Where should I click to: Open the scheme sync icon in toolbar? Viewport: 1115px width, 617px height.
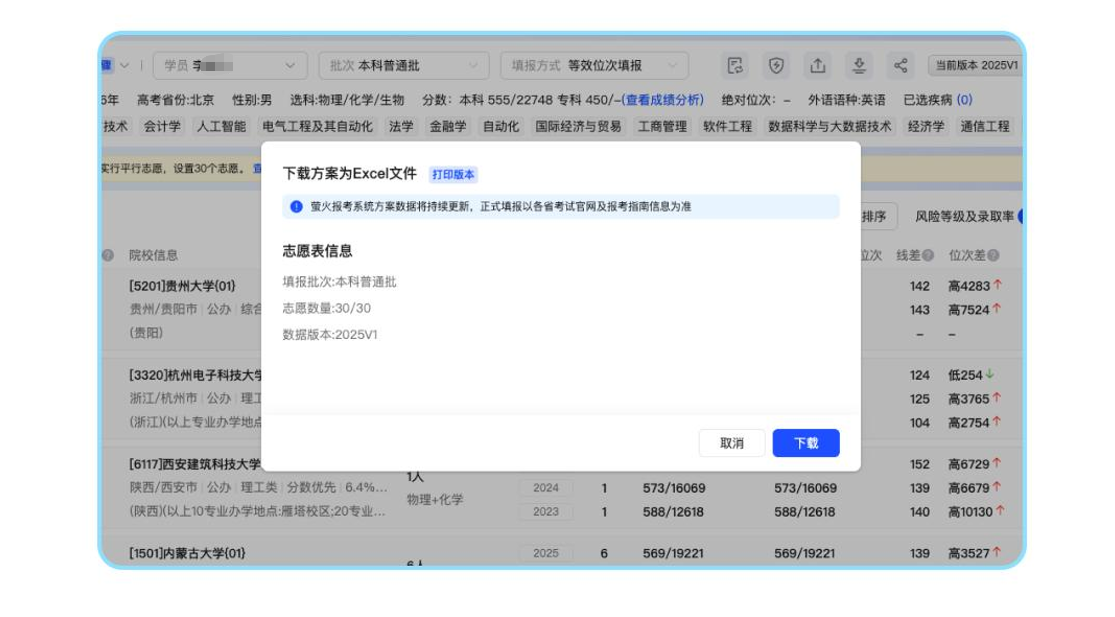pos(735,64)
